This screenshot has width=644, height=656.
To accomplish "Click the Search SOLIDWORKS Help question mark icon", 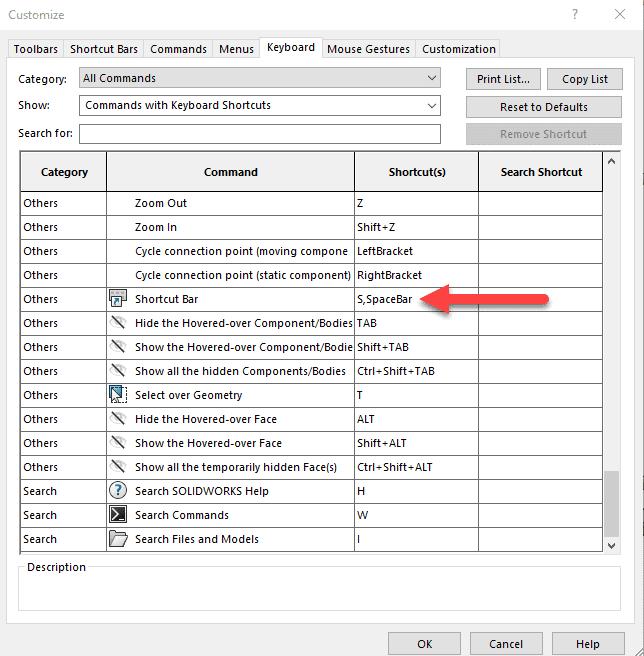I will 118,490.
